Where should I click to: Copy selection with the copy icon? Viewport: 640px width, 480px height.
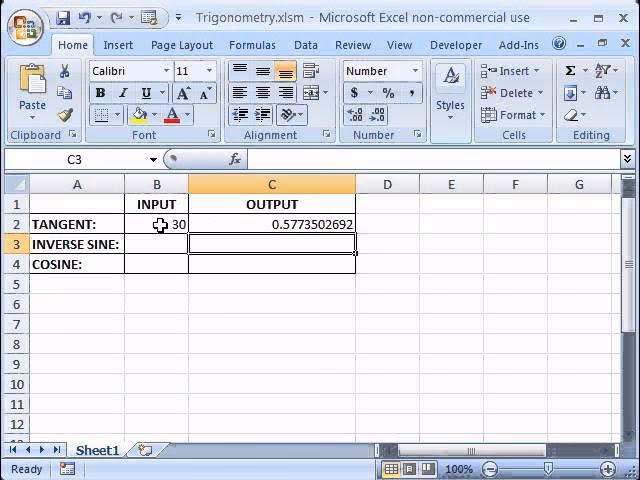(x=64, y=93)
